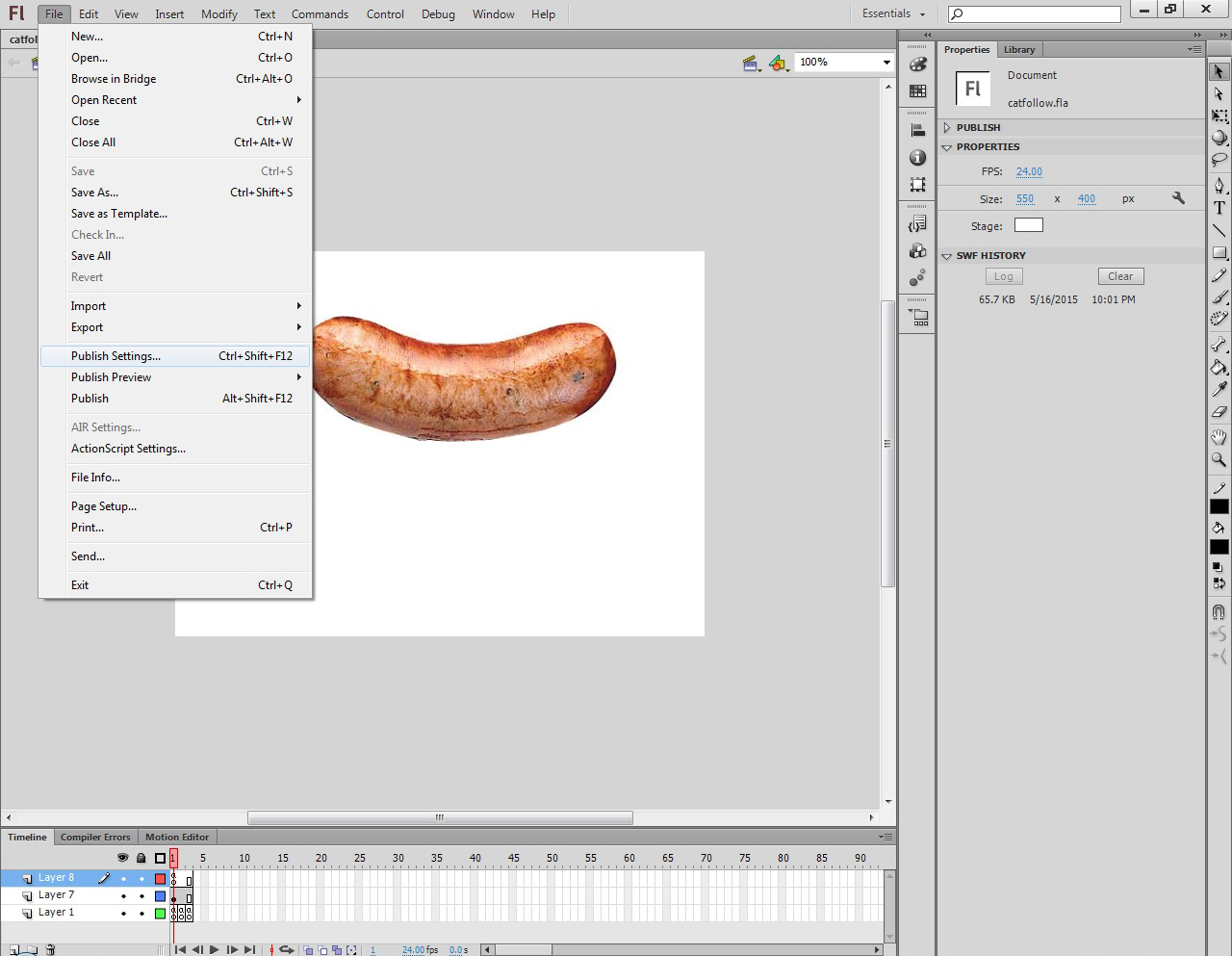The height and width of the screenshot is (956, 1232).
Task: Switch to the Library tab
Action: tap(1019, 49)
